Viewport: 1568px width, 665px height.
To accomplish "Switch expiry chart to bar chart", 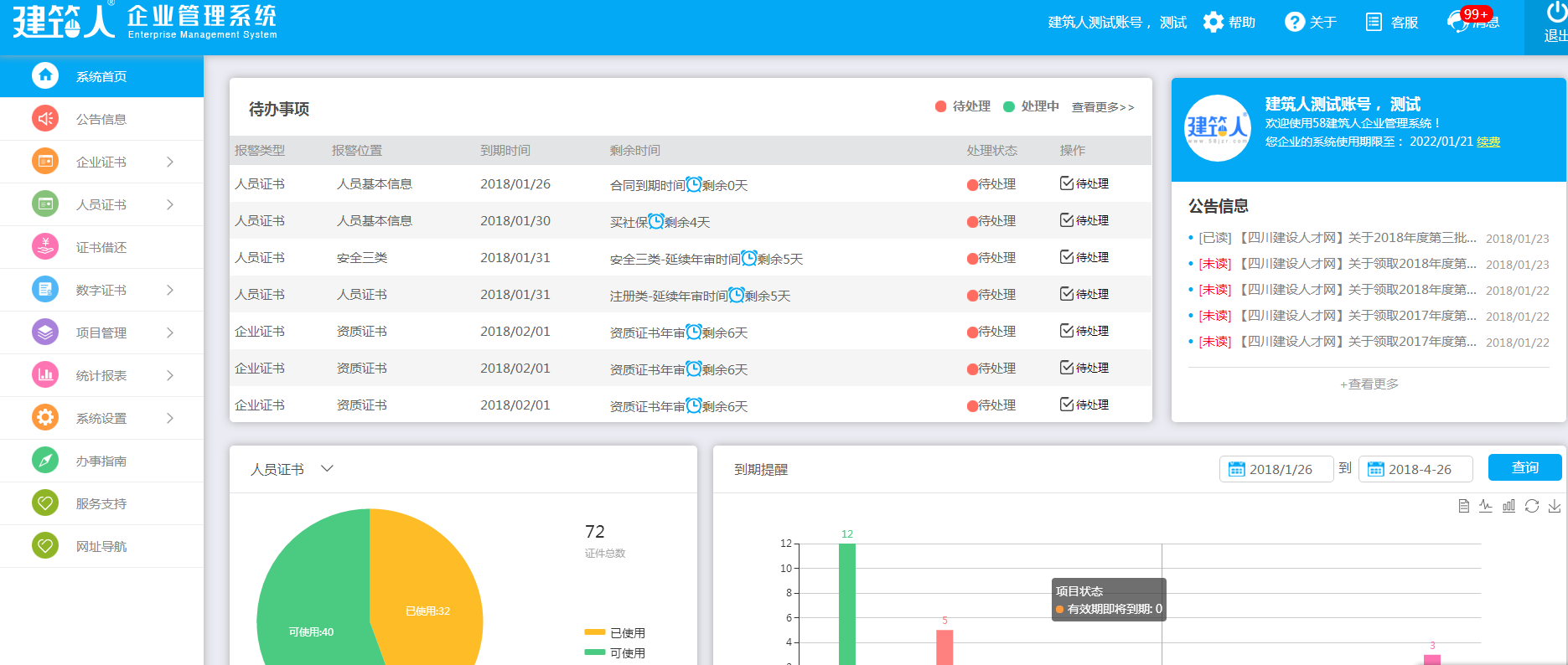I will pos(1508,506).
